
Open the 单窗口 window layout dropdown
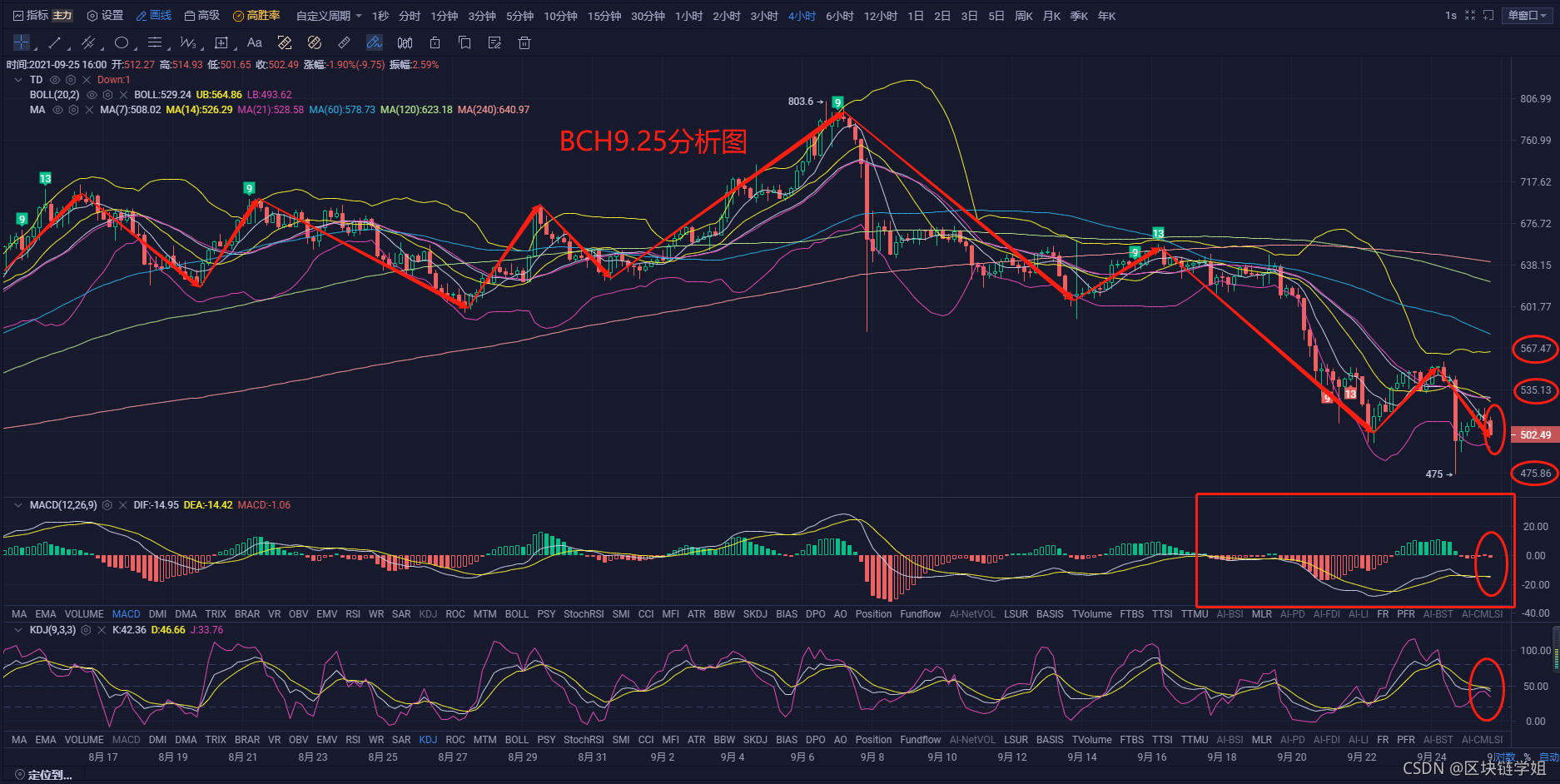coord(1528,16)
